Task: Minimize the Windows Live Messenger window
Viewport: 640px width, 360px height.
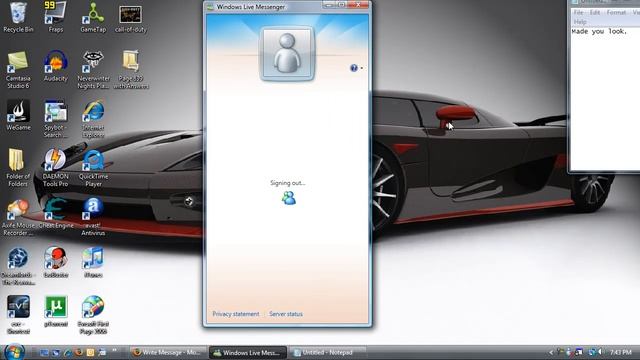Action: coord(329,5)
